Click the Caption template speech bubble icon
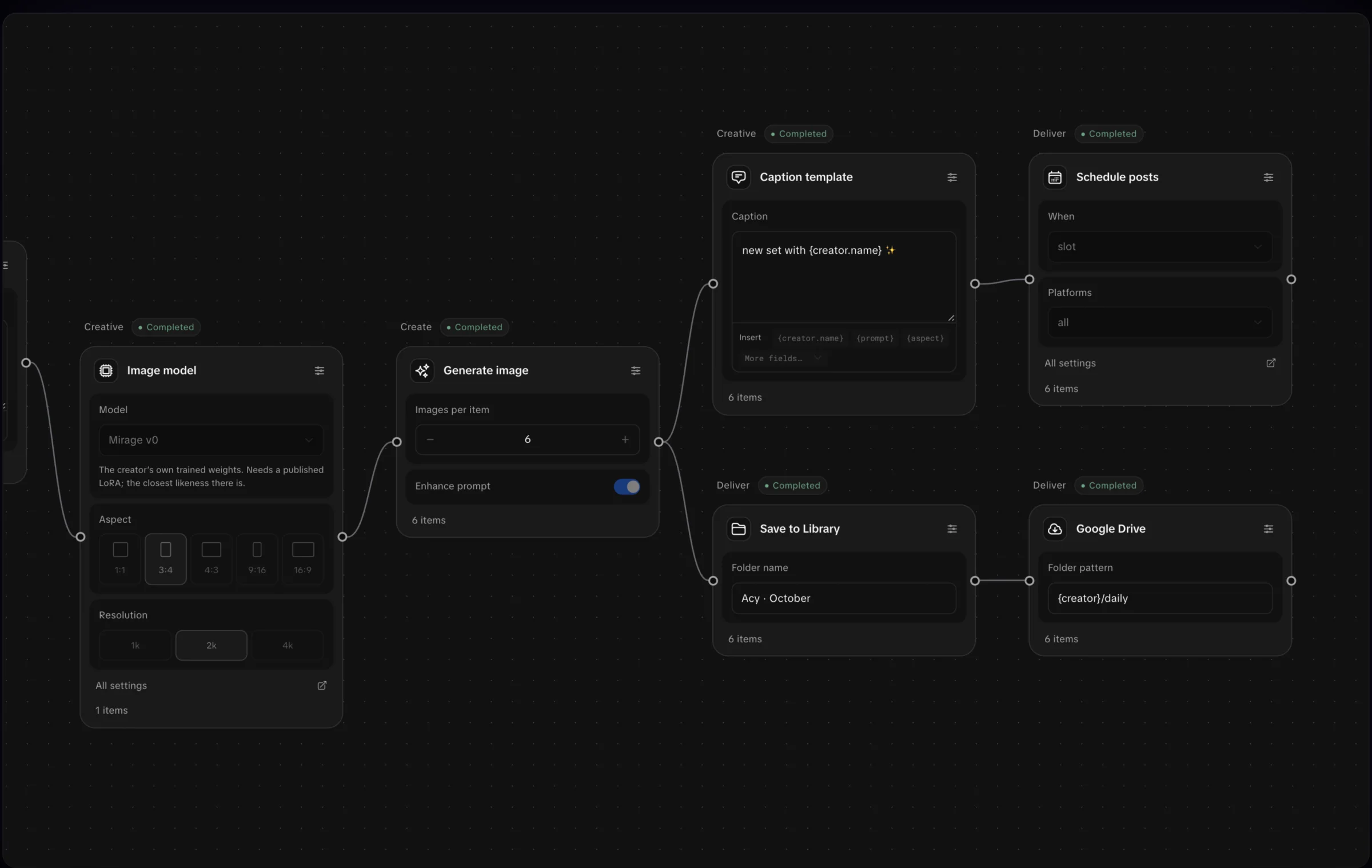This screenshot has height=868, width=1372. tap(739, 177)
